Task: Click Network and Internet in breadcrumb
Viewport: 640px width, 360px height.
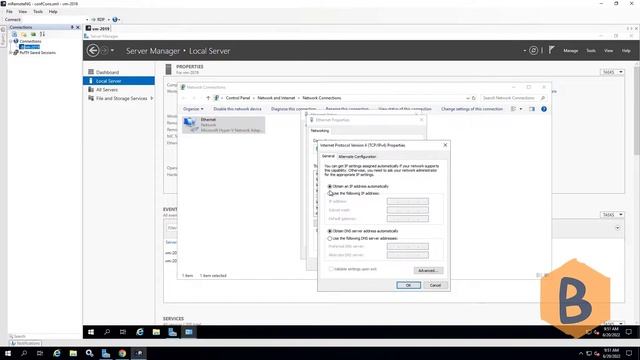Action: 276,98
